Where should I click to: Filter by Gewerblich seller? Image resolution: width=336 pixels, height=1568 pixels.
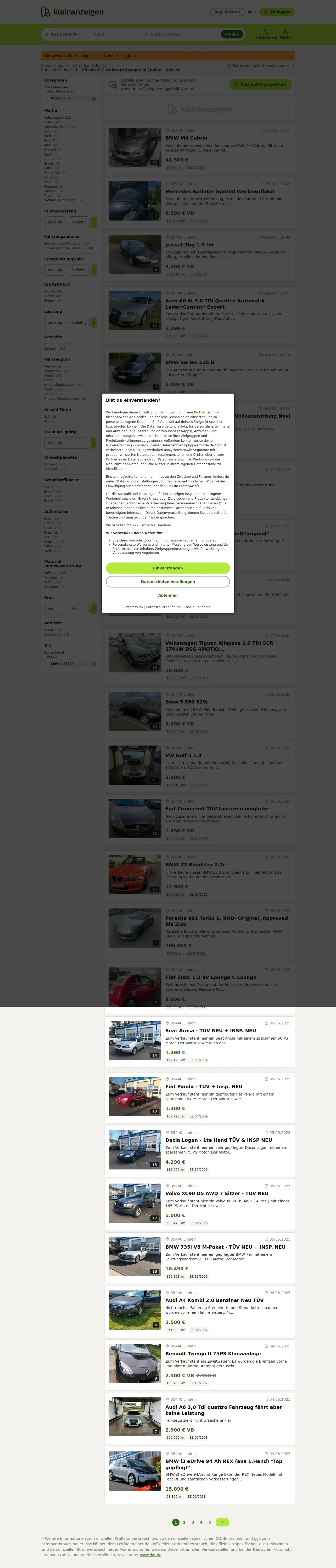pos(54,634)
